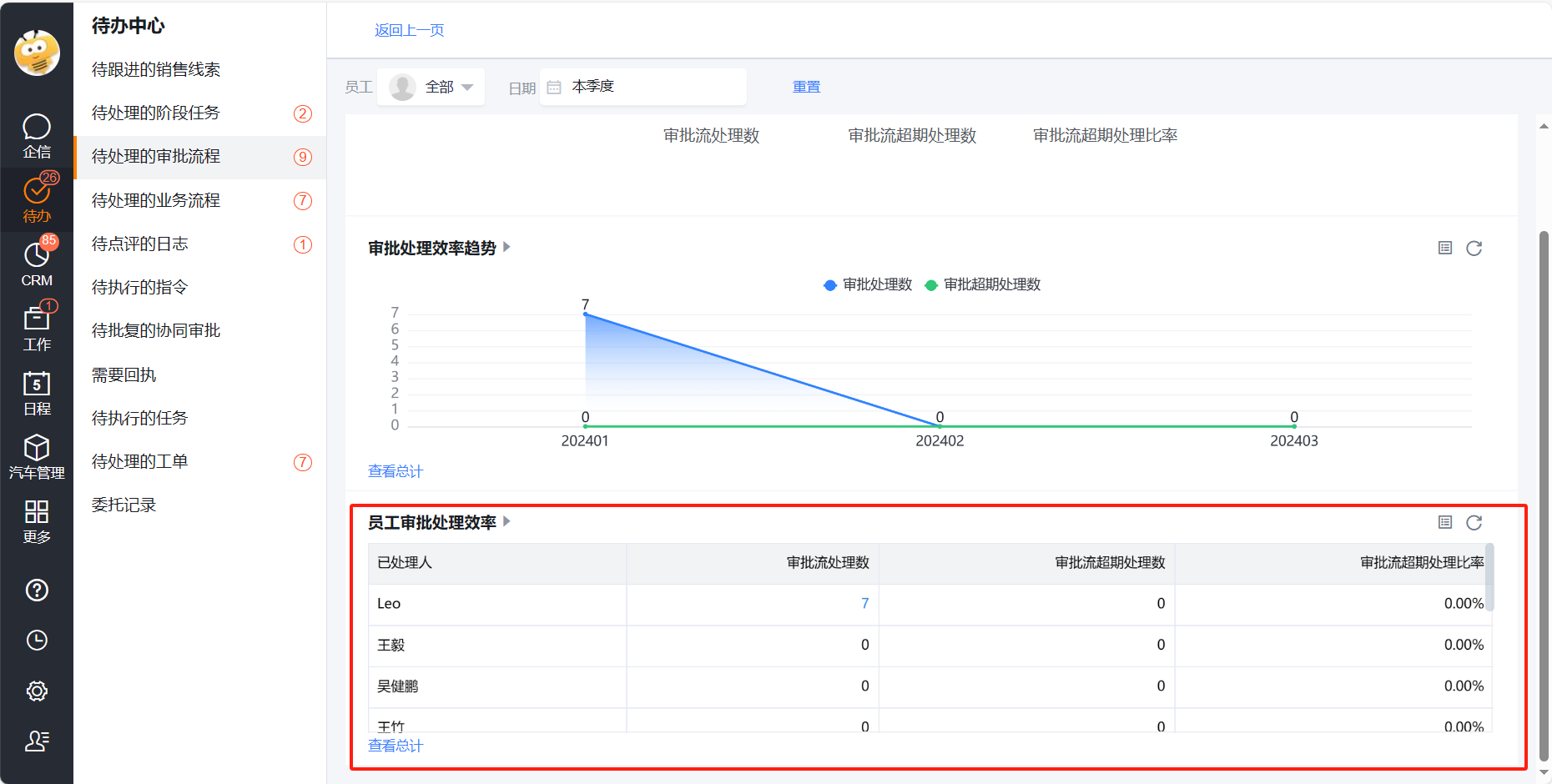Click the employee table inner scrollbar
The height and width of the screenshot is (784, 1552).
click(x=1489, y=577)
